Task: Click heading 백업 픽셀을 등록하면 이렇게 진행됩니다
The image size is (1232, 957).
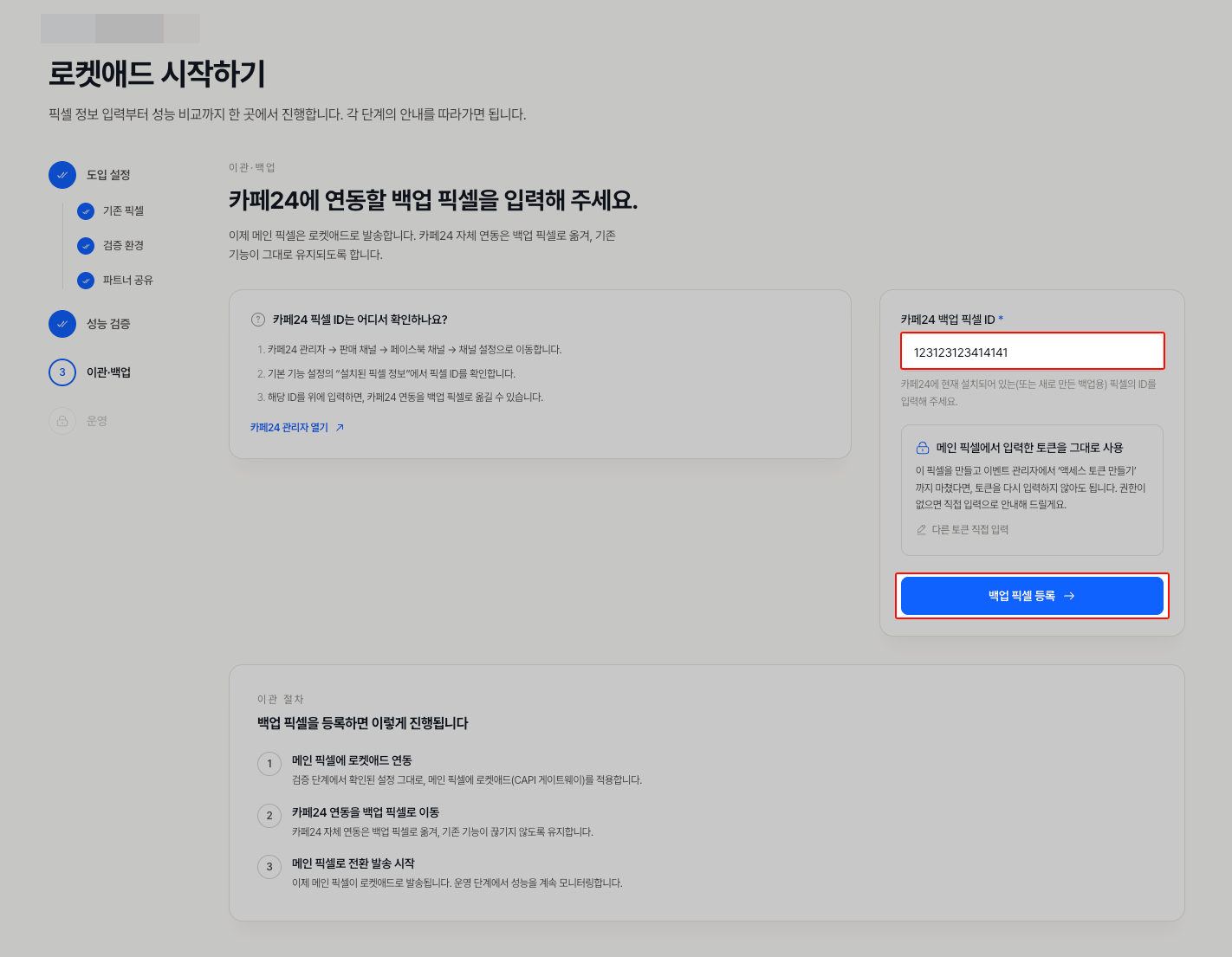Action: tap(362, 723)
